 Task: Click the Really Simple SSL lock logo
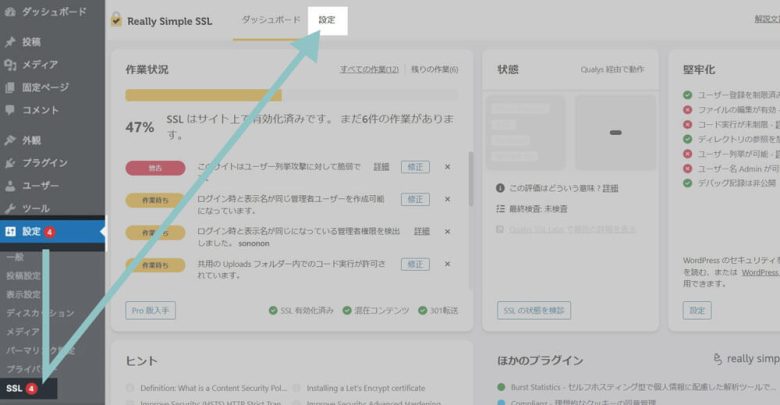[x=116, y=20]
